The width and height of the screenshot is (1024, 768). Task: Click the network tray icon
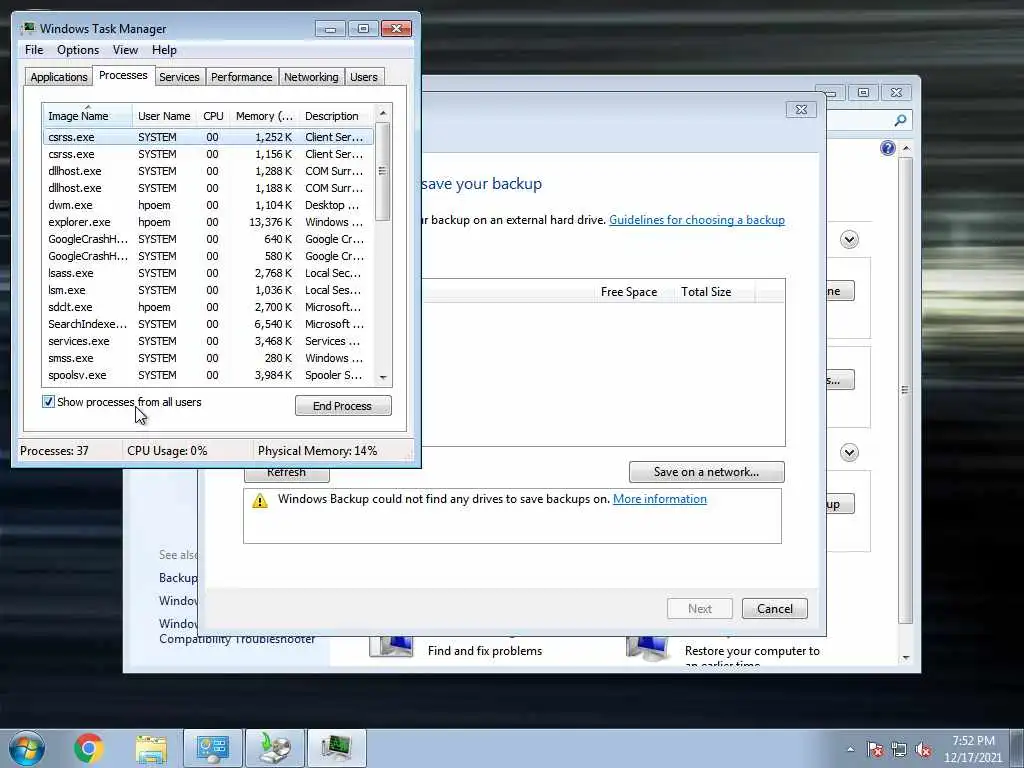click(x=899, y=749)
